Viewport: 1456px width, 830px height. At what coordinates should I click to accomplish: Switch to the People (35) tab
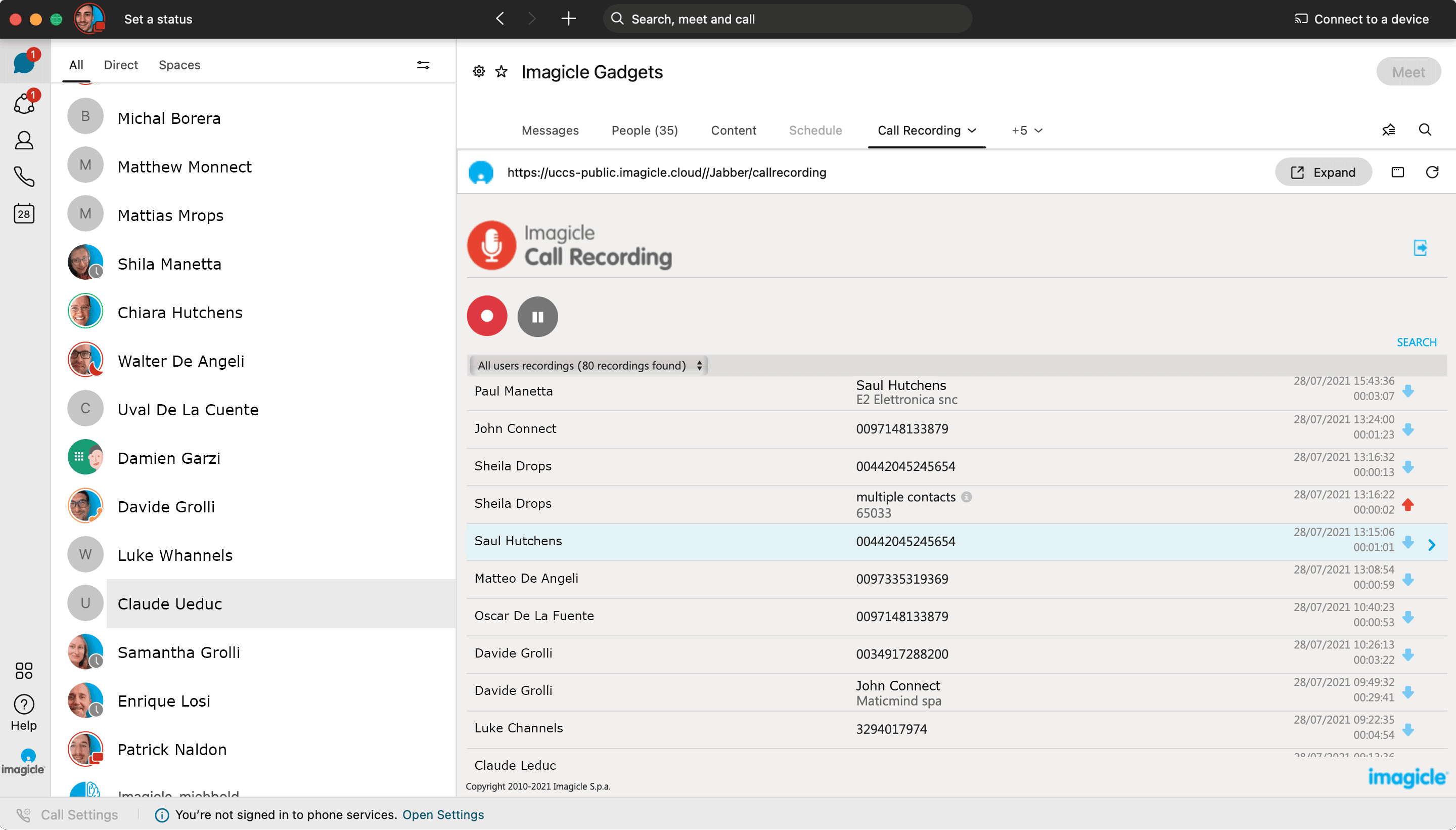pos(644,130)
